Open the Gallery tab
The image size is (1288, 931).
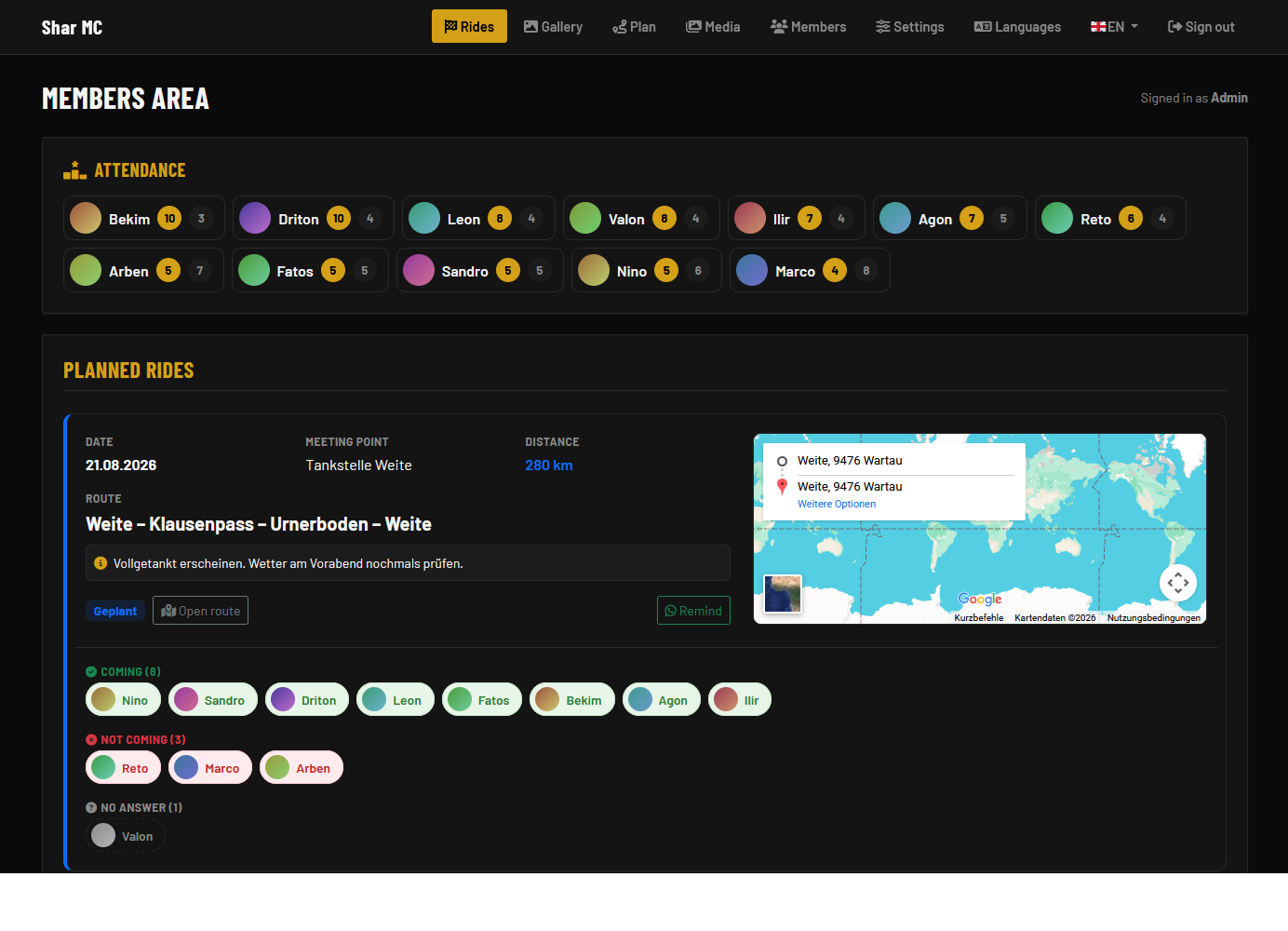tap(553, 27)
